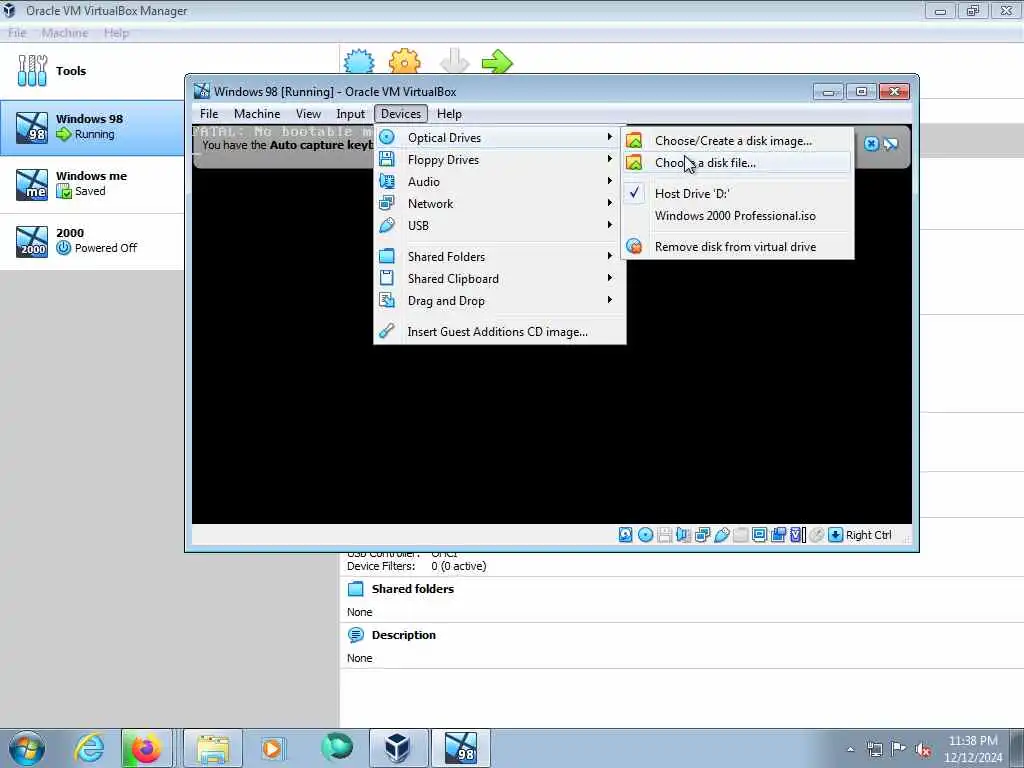Click the optical drive status bar icon
Image resolution: width=1024 pixels, height=768 pixels.
[x=645, y=535]
